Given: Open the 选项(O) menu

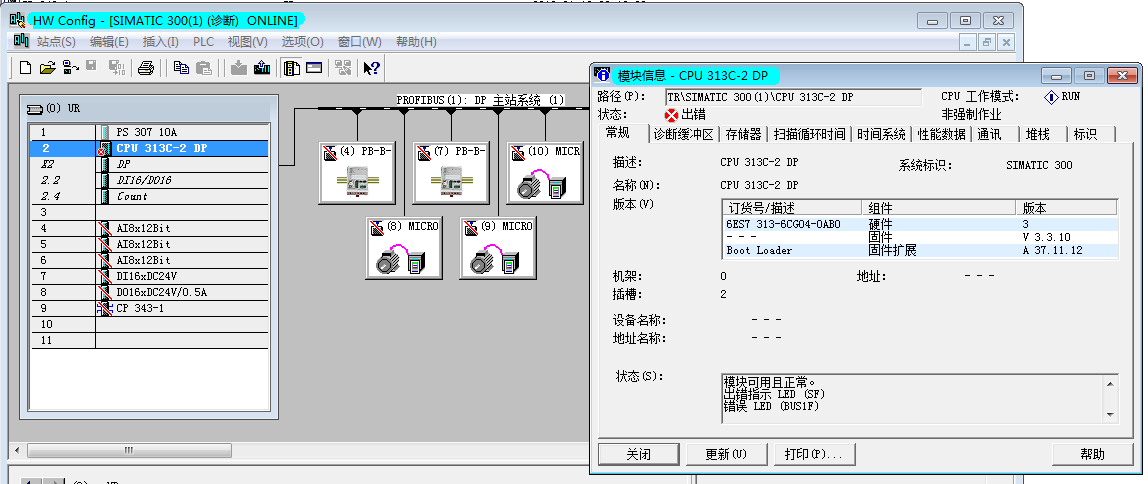Looking at the screenshot, I should click(x=302, y=42).
